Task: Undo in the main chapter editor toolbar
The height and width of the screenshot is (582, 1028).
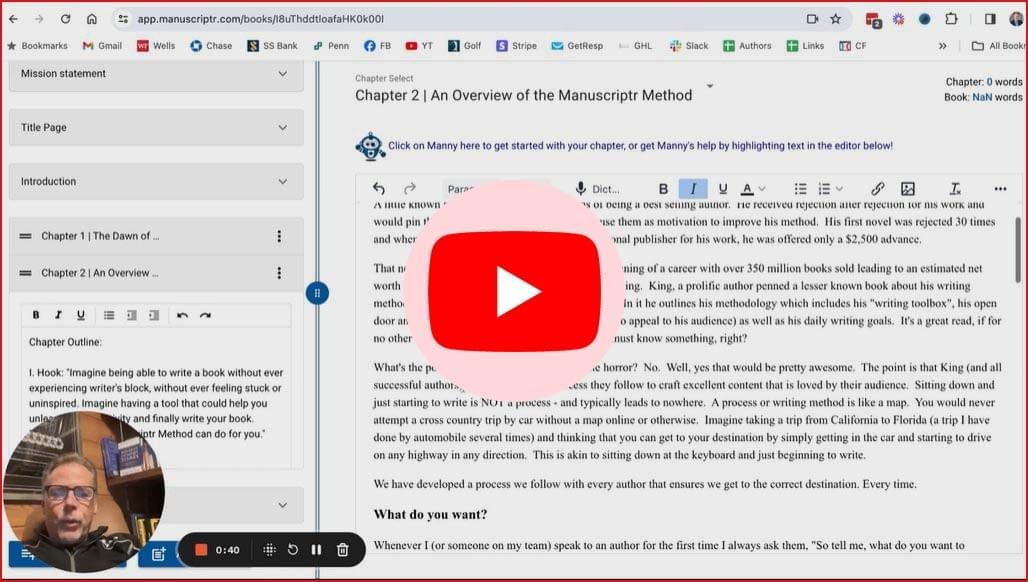Action: point(379,189)
